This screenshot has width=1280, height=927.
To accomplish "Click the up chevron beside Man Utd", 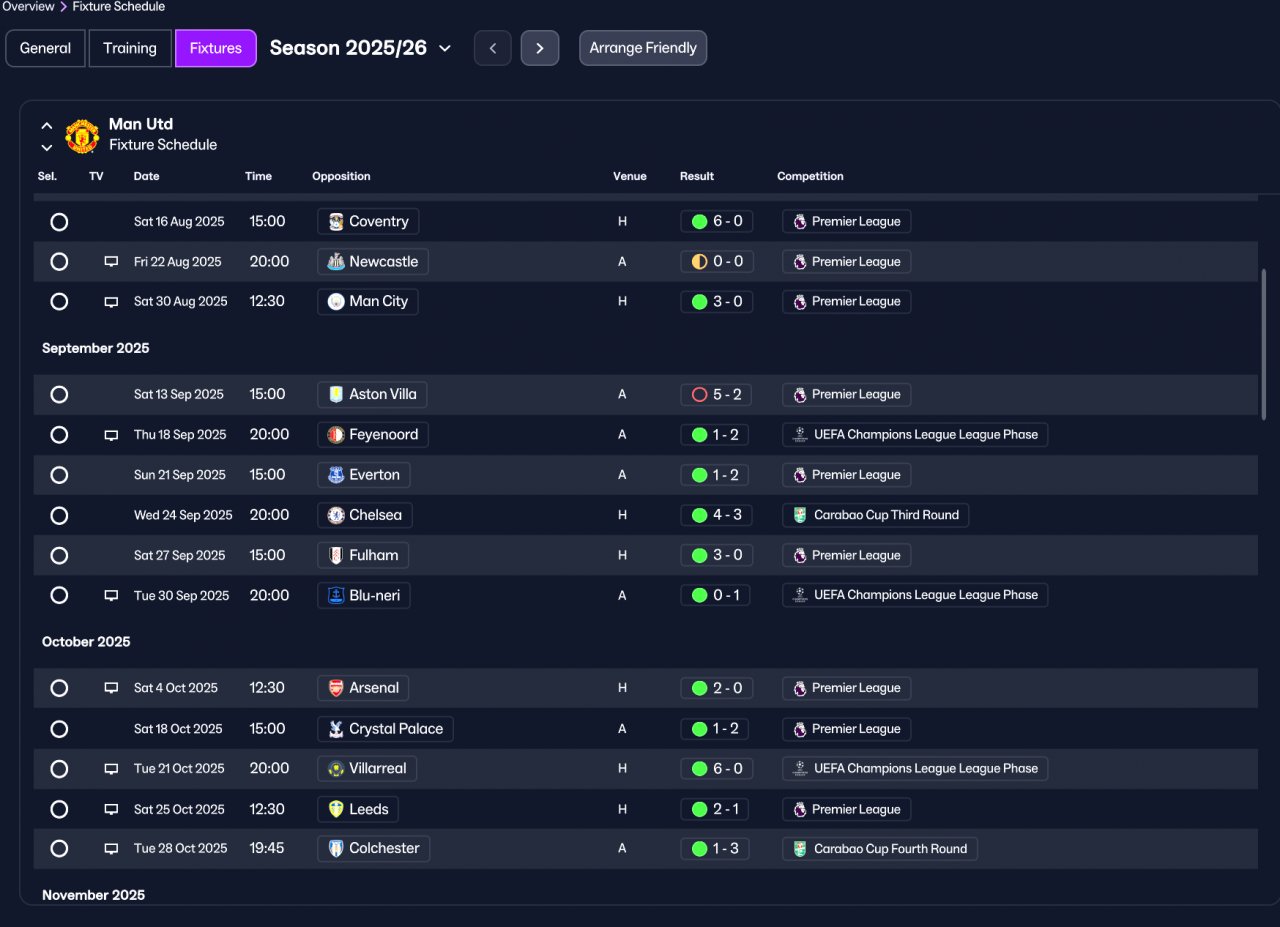I will pos(46,126).
